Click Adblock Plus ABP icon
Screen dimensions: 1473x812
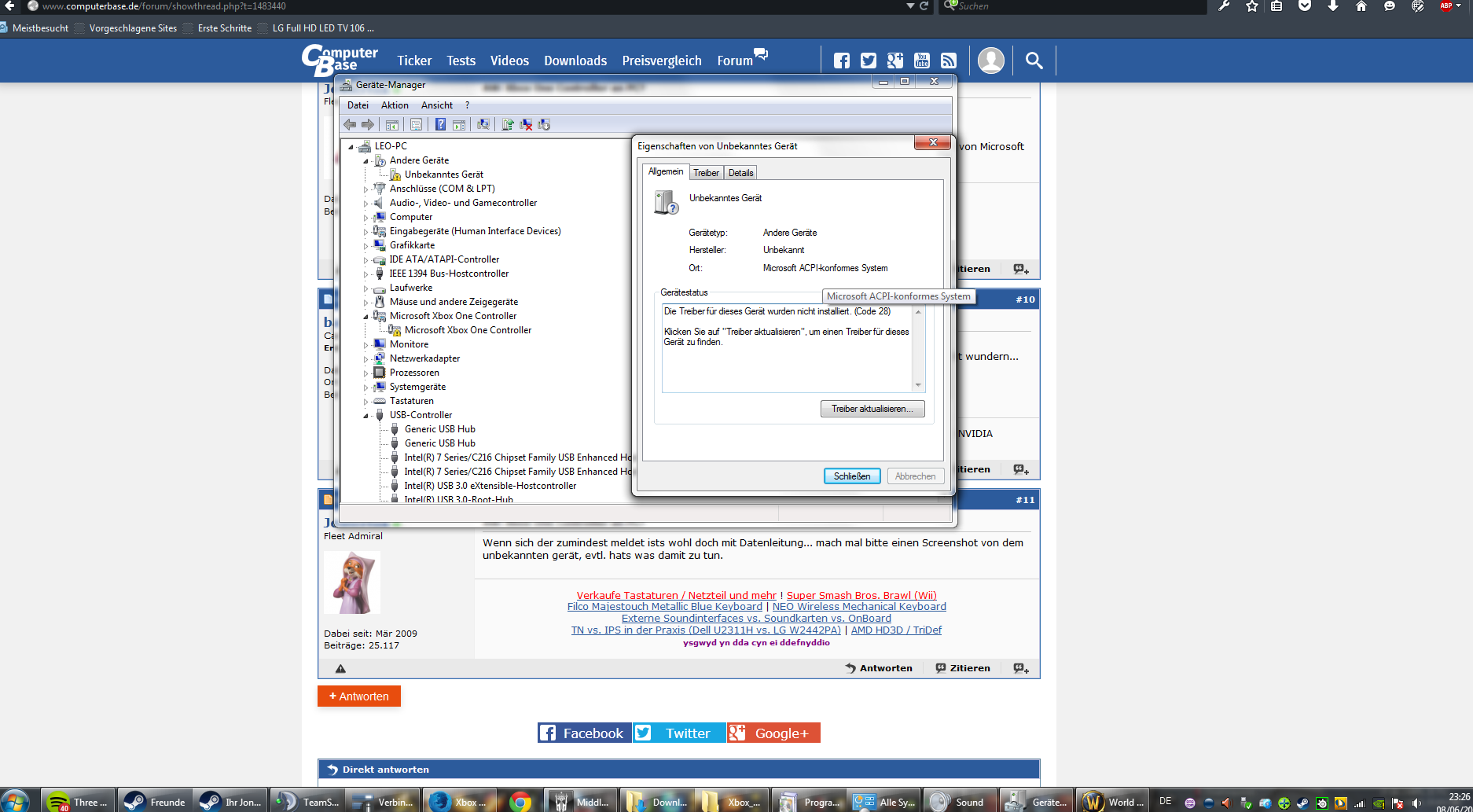pyautogui.click(x=1446, y=6)
